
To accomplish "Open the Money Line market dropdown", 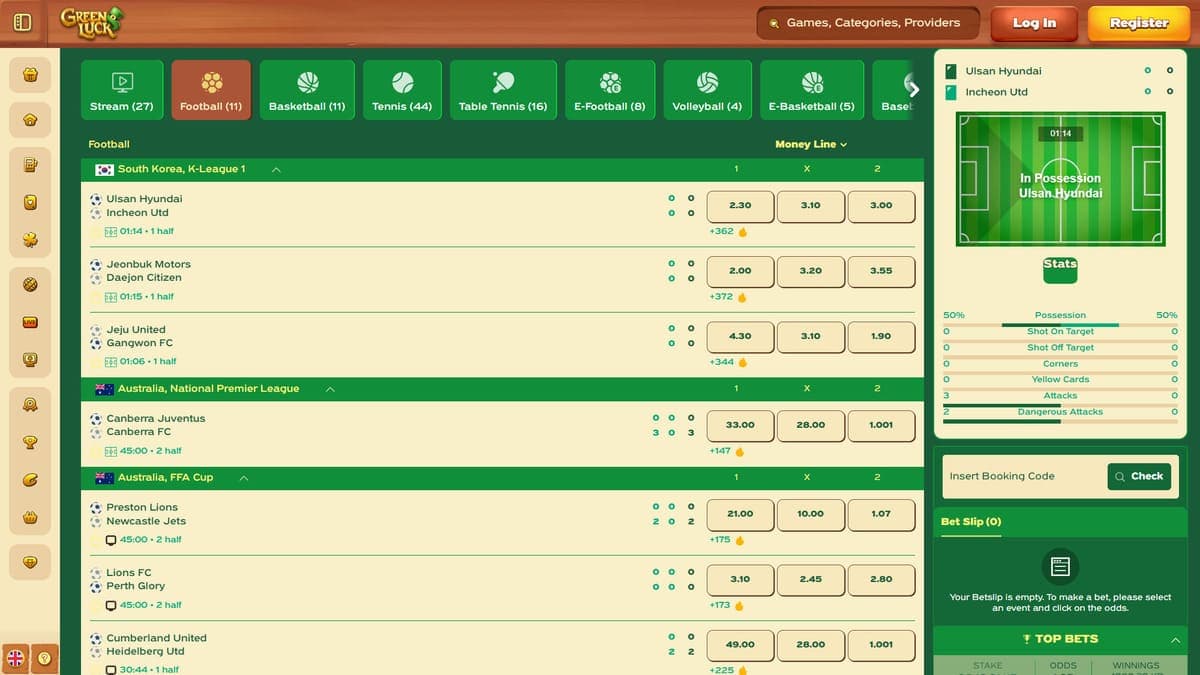I will tap(811, 144).
